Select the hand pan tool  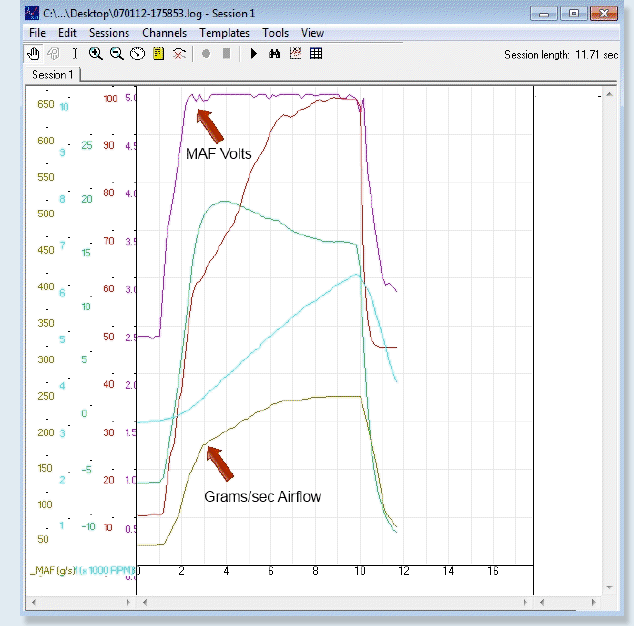33,53
